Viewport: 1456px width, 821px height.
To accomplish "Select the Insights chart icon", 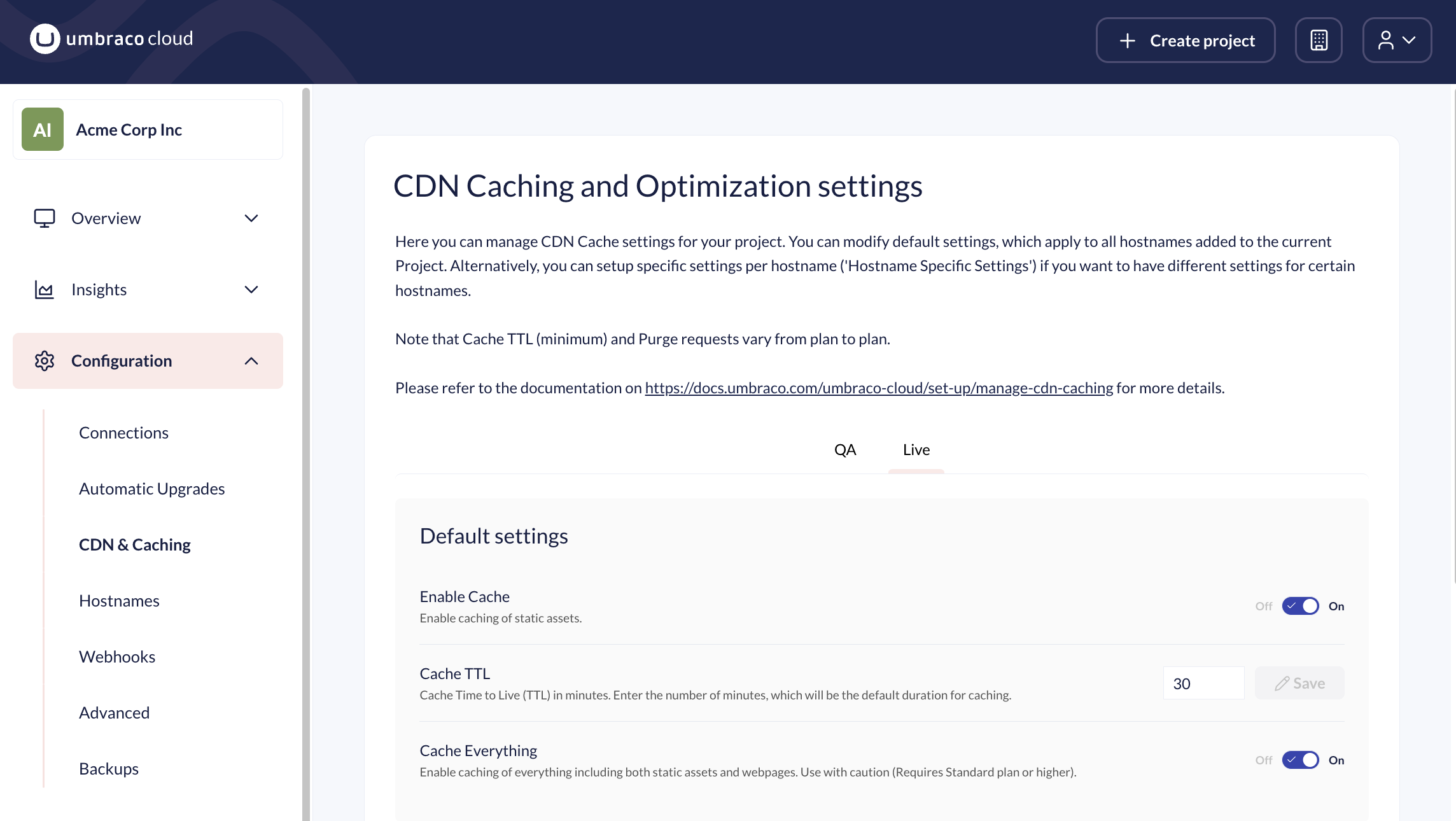I will tap(43, 290).
